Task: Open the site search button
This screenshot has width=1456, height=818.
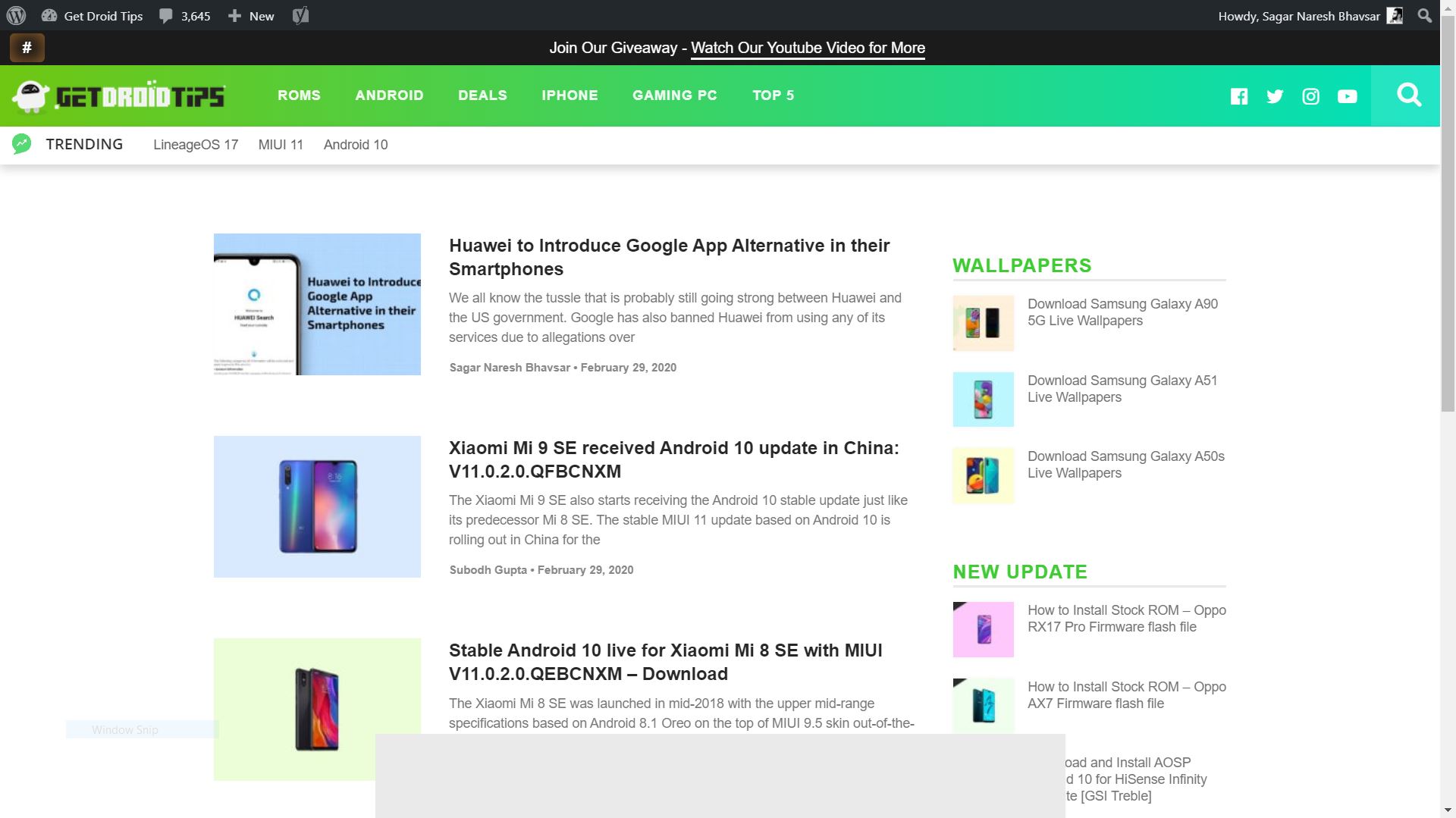Action: [x=1409, y=96]
